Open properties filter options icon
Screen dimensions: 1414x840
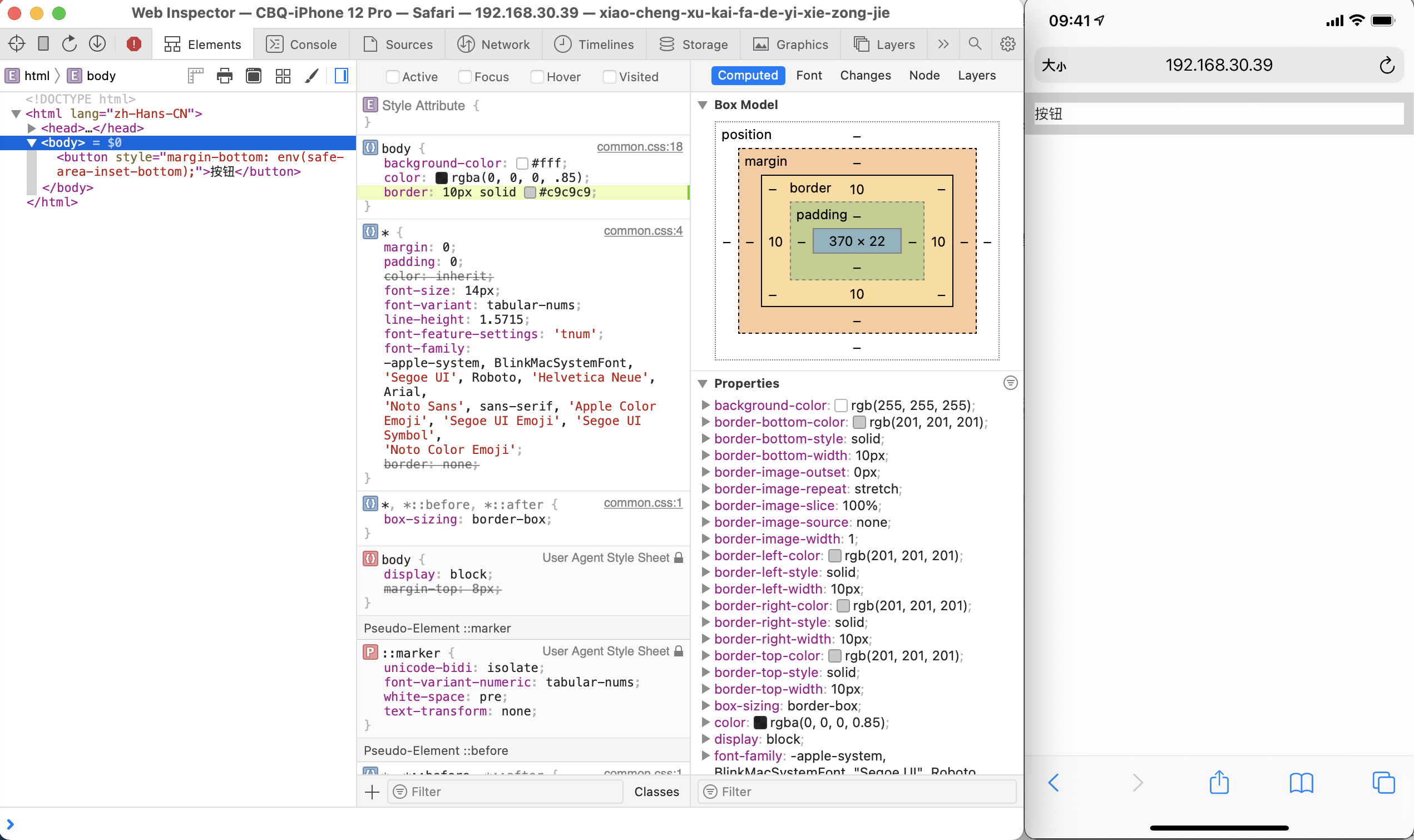click(1010, 383)
